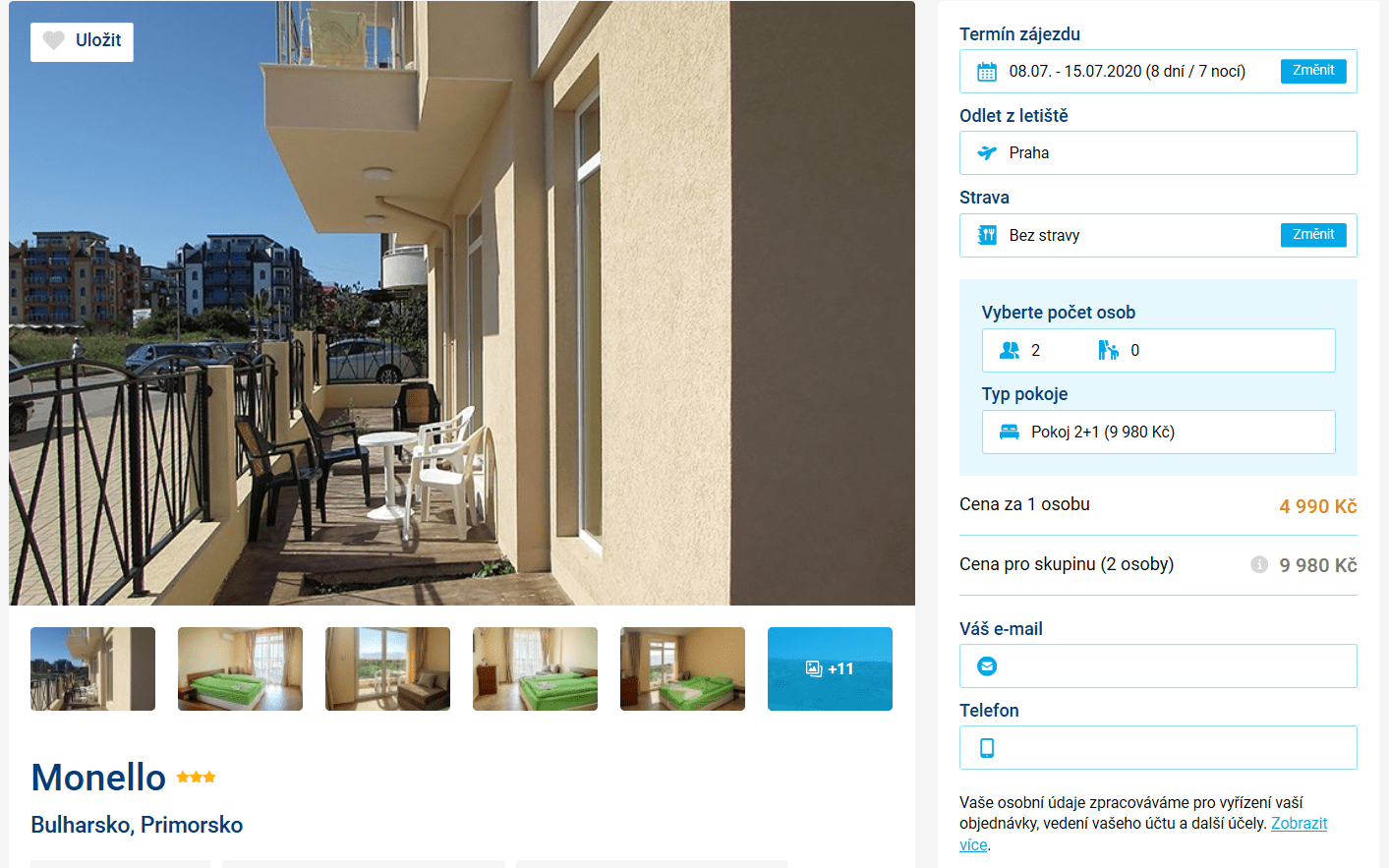Select the third thumbnail showing balcony door
The image size is (1389, 868).
387,668
